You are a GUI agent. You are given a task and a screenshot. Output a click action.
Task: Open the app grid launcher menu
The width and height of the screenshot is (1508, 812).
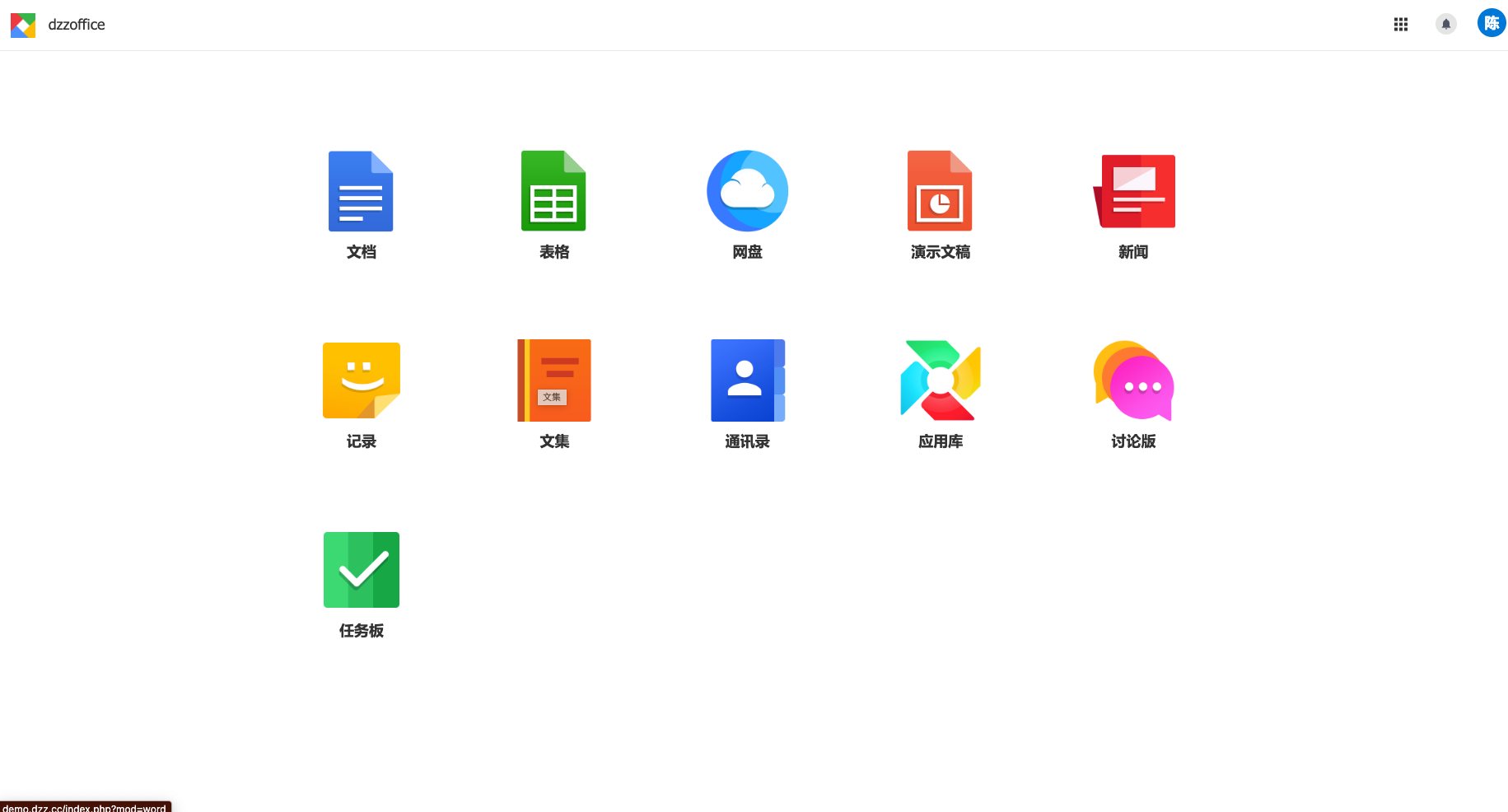click(1400, 24)
